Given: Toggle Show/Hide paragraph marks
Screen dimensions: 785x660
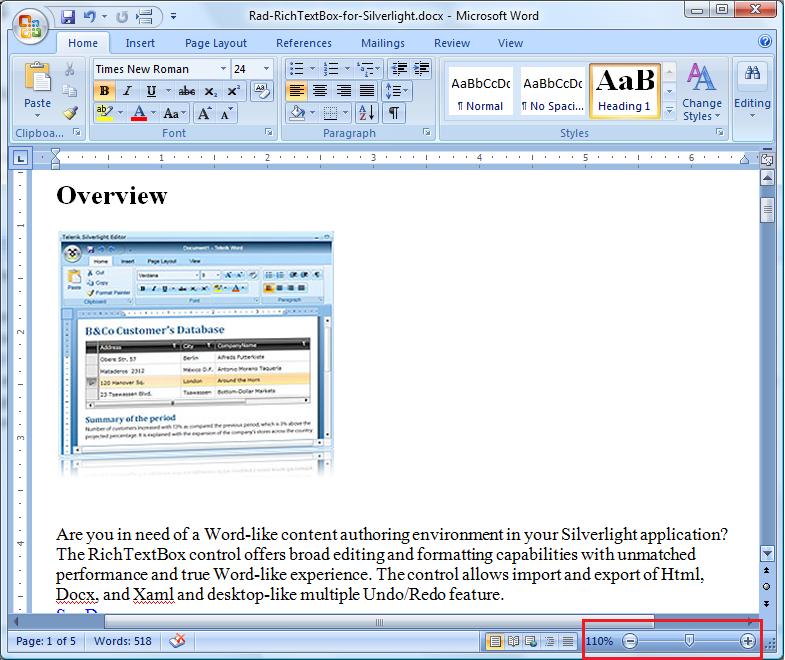Looking at the screenshot, I should click(394, 113).
